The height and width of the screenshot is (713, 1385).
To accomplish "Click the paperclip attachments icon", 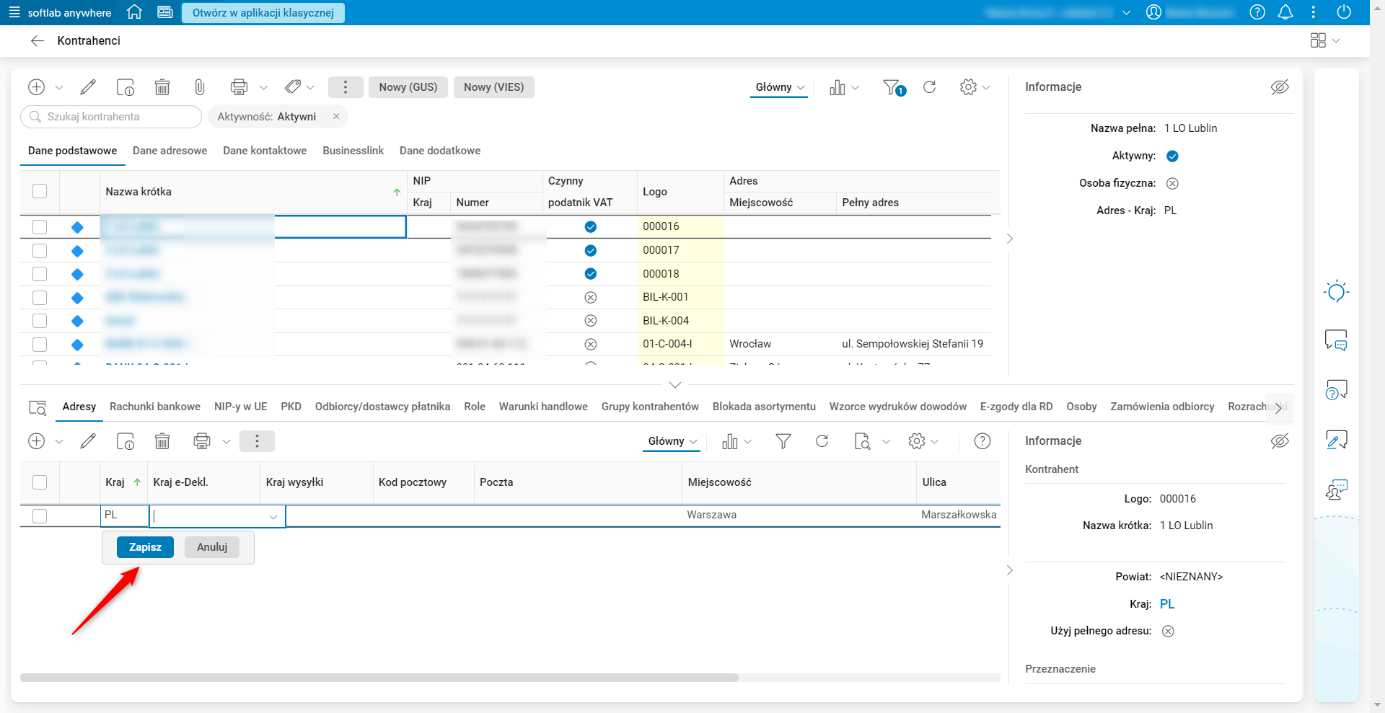I will (x=199, y=87).
